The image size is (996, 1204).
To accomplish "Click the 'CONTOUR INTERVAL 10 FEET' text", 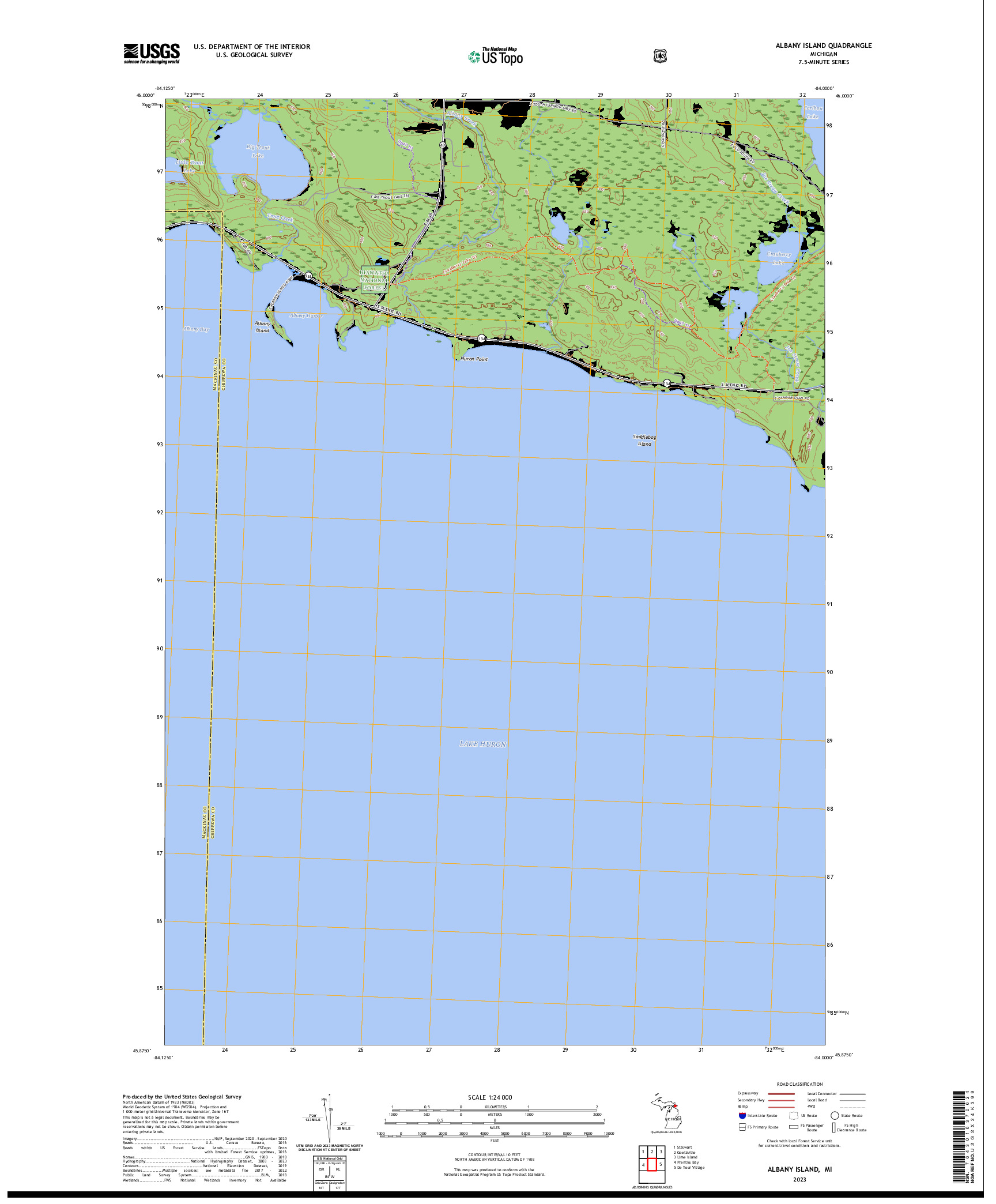I will (x=494, y=1154).
